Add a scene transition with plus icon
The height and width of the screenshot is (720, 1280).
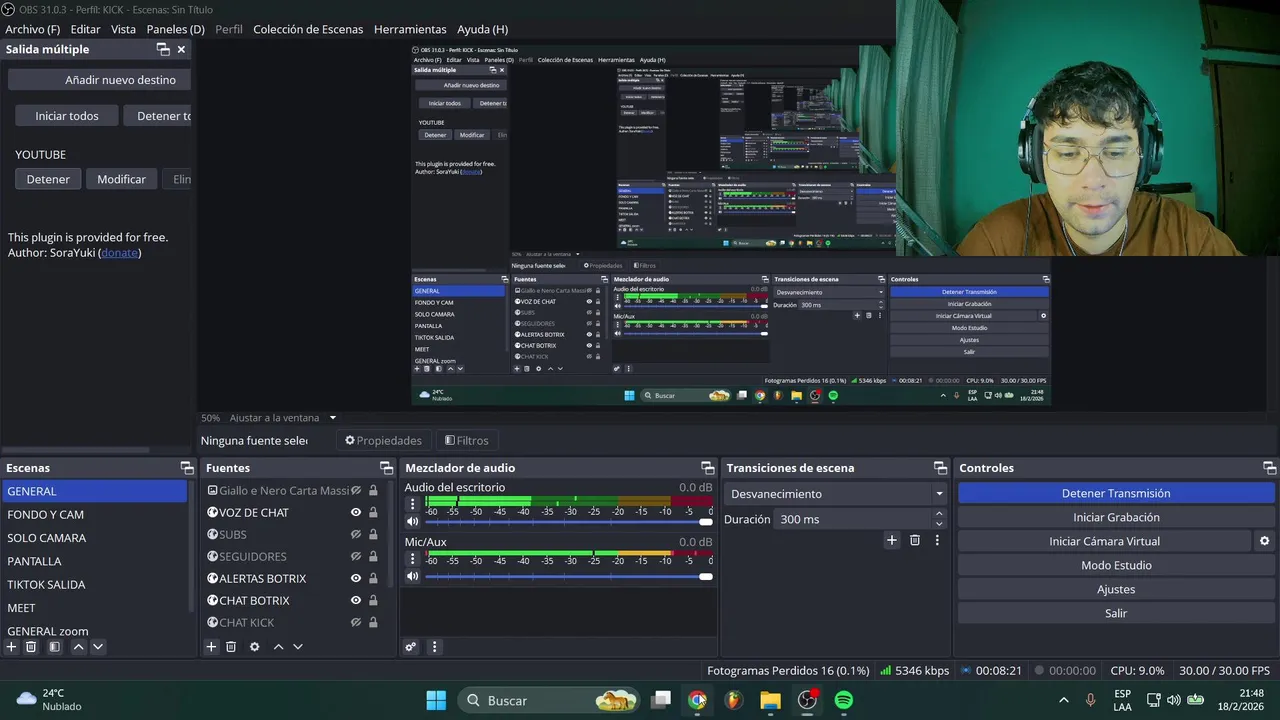tap(892, 540)
